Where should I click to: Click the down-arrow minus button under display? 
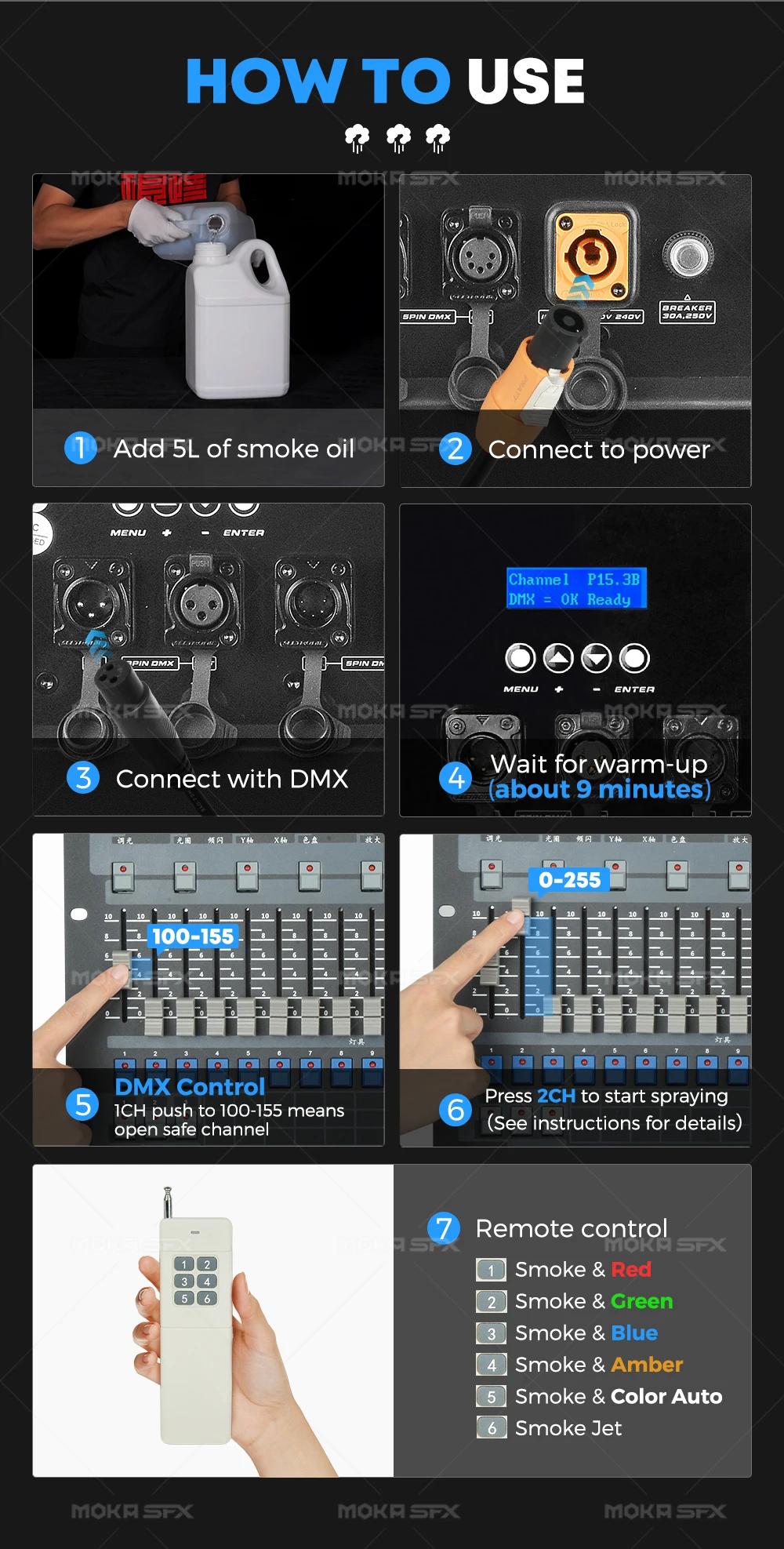coord(597,658)
